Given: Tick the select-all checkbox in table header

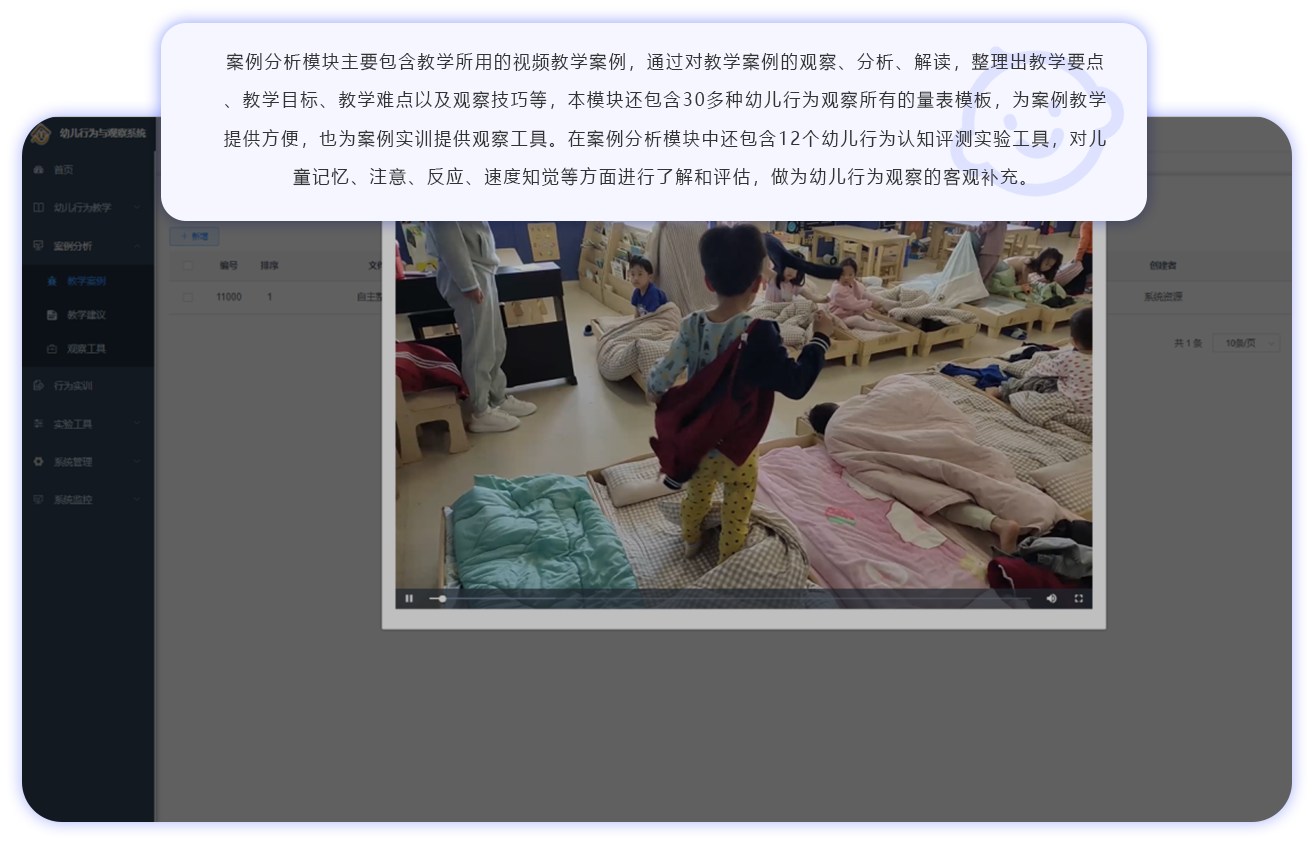Looking at the screenshot, I should tap(187, 266).
